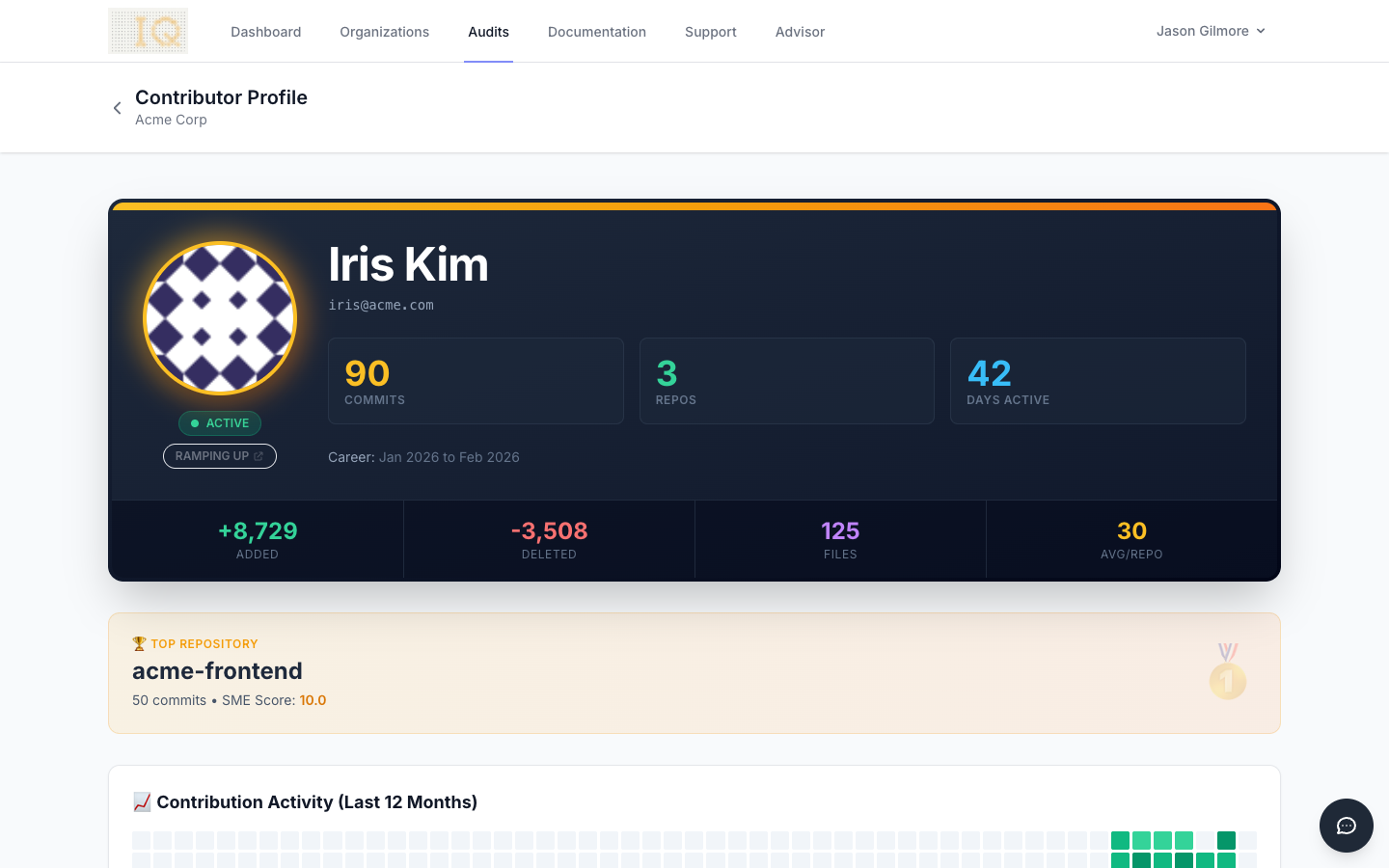Switch to the Dashboard tab
The width and height of the screenshot is (1389, 868).
(265, 31)
